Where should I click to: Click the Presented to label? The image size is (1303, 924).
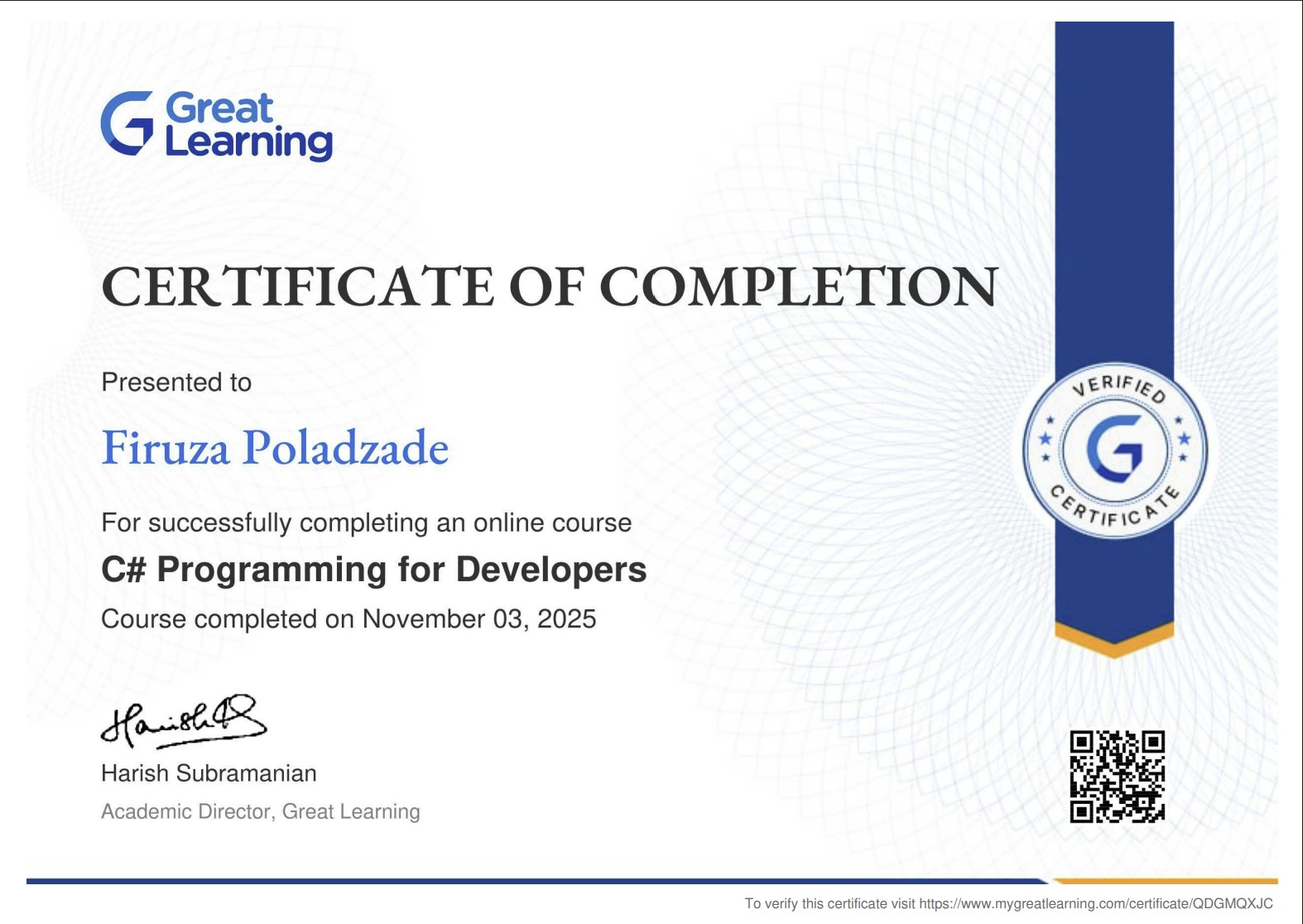click(x=176, y=382)
